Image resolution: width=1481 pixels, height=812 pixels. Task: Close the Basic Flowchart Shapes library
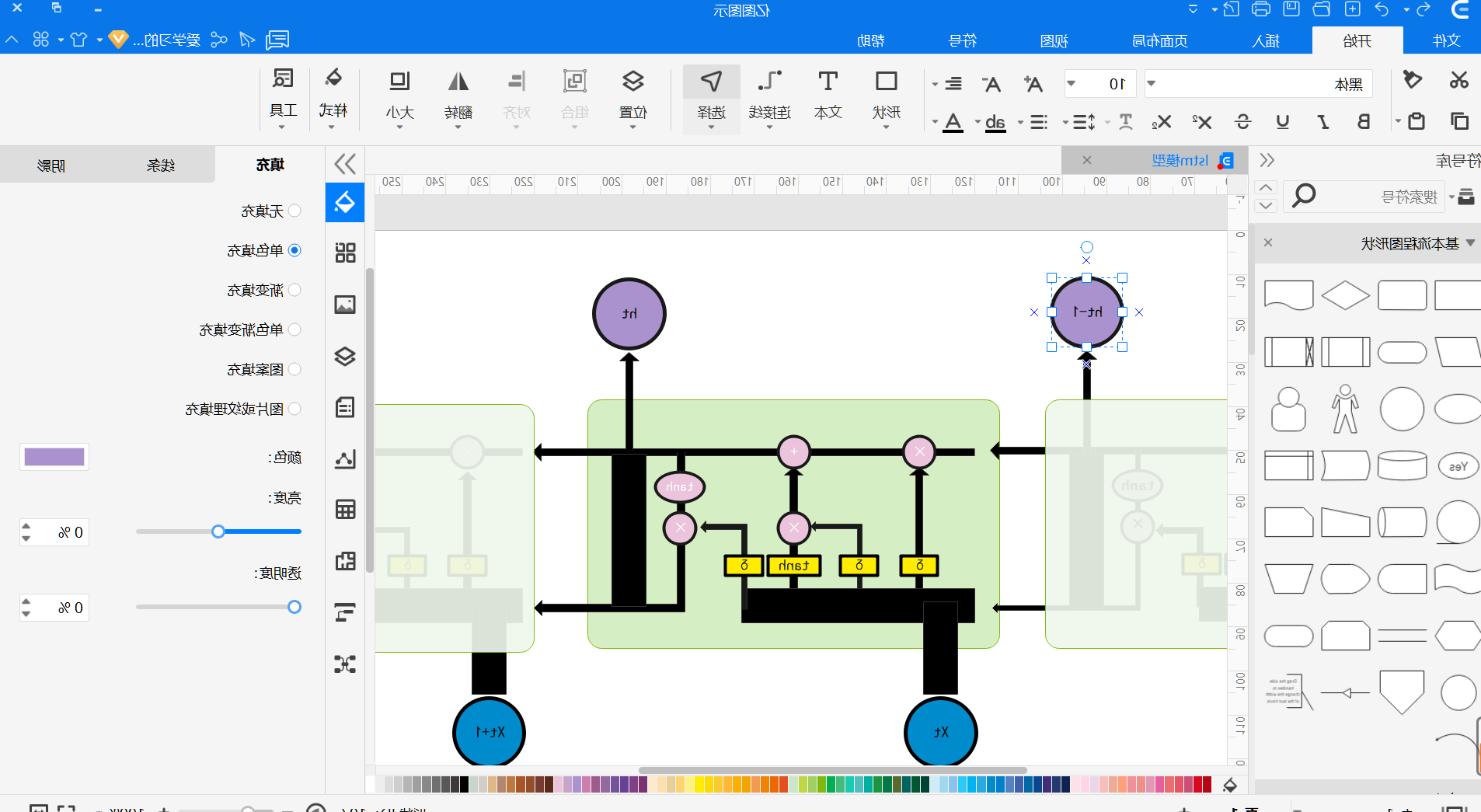coord(1268,243)
